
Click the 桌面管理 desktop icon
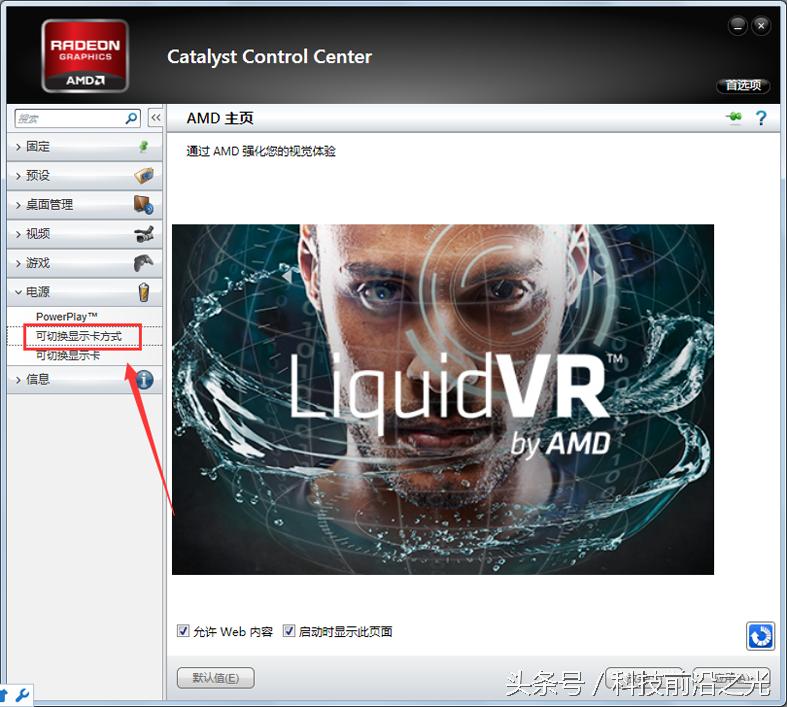[144, 205]
